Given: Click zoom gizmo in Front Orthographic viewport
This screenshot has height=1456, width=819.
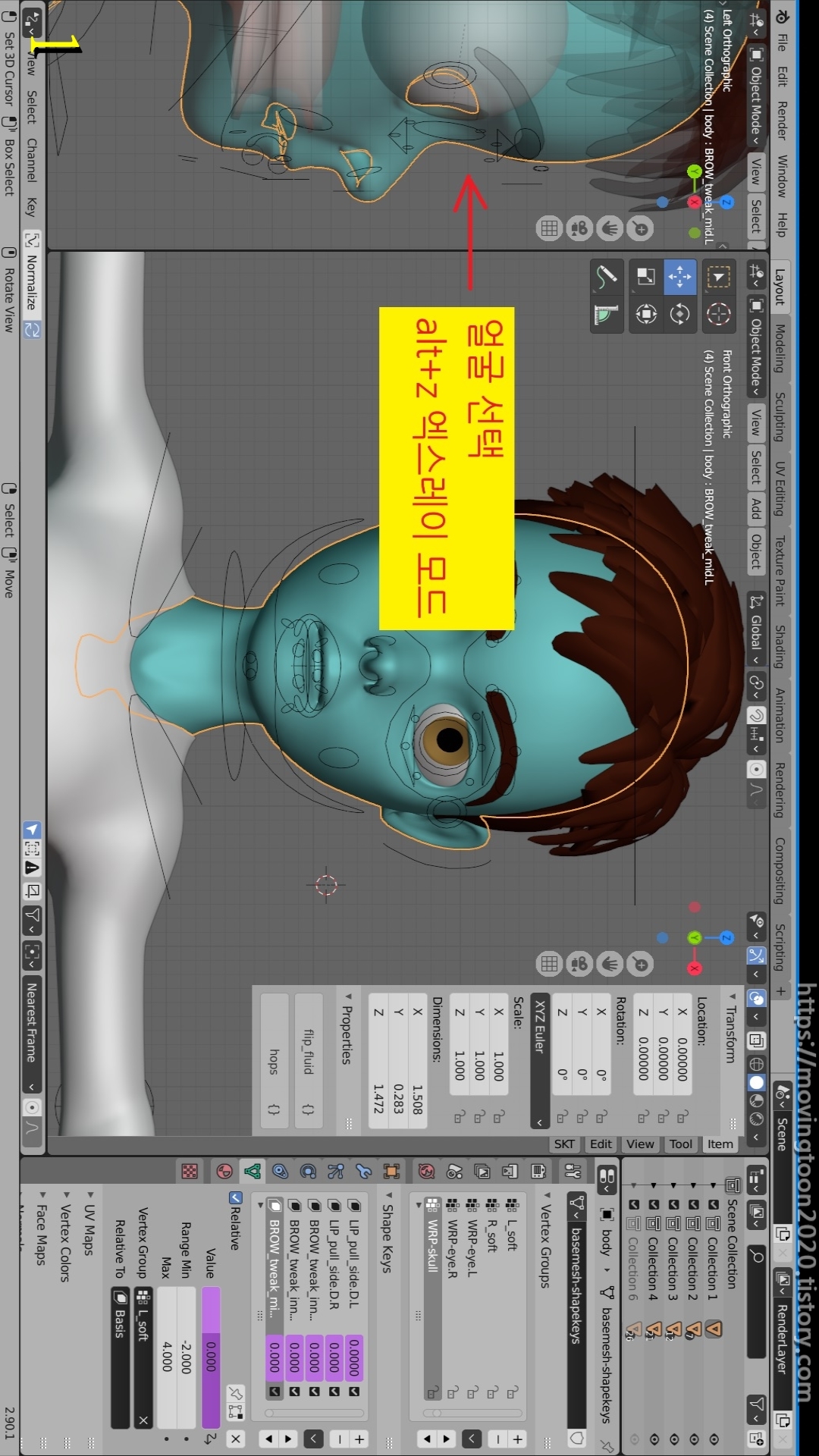Looking at the screenshot, I should point(641,964).
